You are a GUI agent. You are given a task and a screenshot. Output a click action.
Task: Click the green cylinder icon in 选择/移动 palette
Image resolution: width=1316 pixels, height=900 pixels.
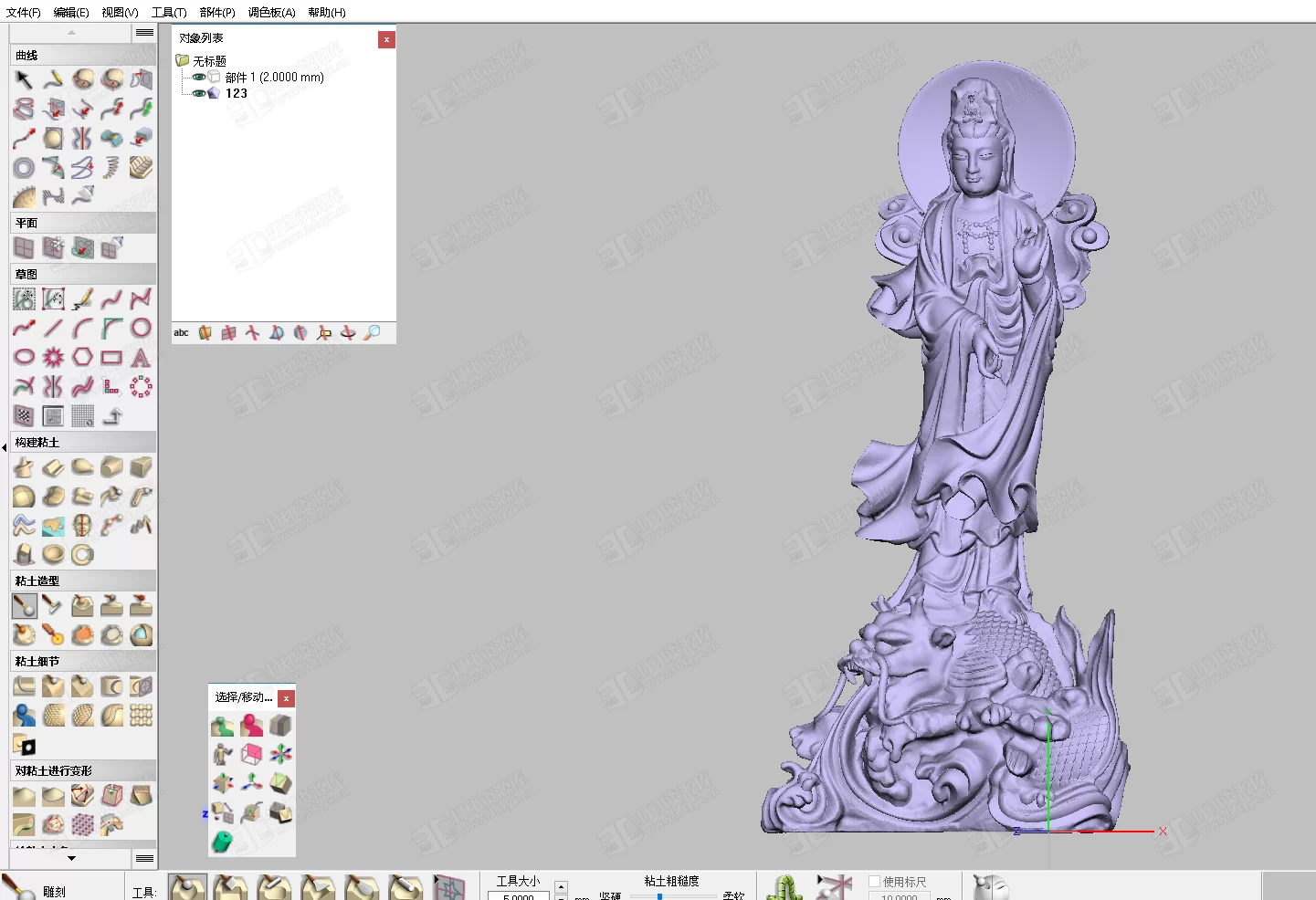coord(223,840)
